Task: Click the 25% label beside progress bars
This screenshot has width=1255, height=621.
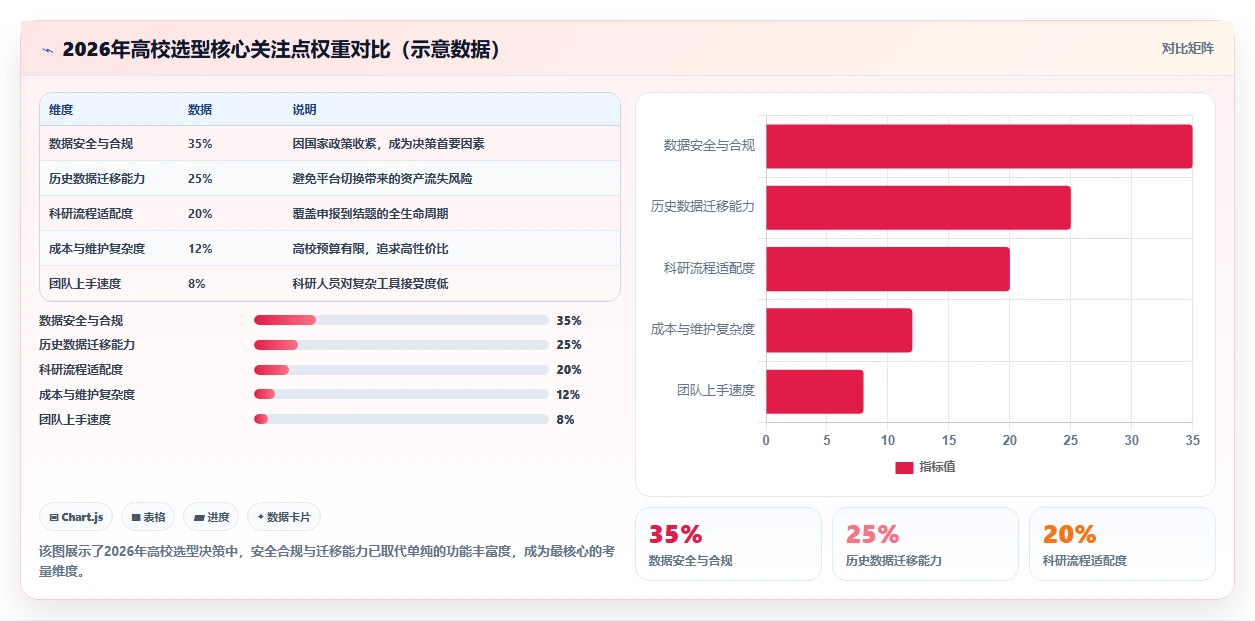Action: click(569, 345)
